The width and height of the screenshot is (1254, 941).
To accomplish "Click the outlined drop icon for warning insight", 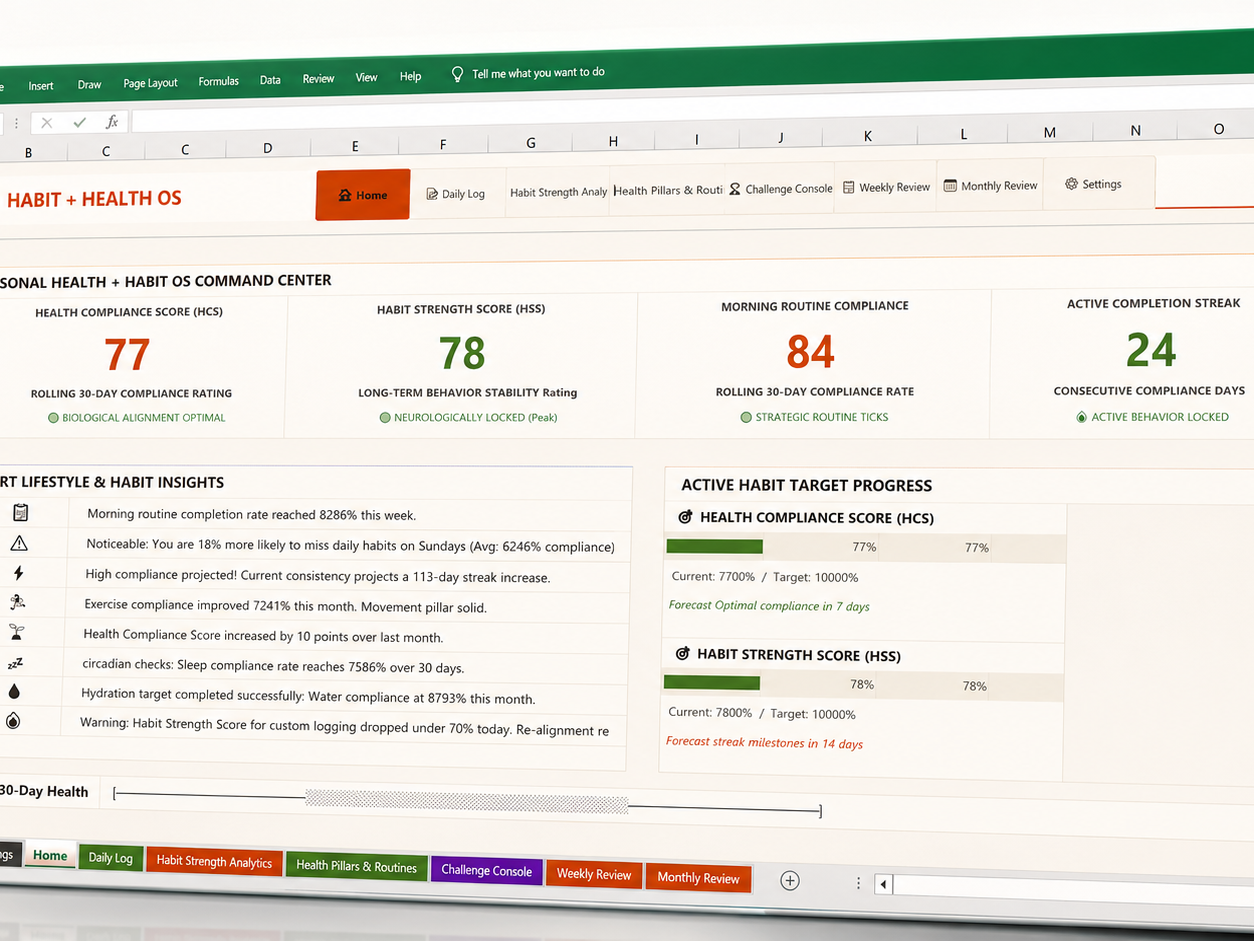I will coord(13,720).
